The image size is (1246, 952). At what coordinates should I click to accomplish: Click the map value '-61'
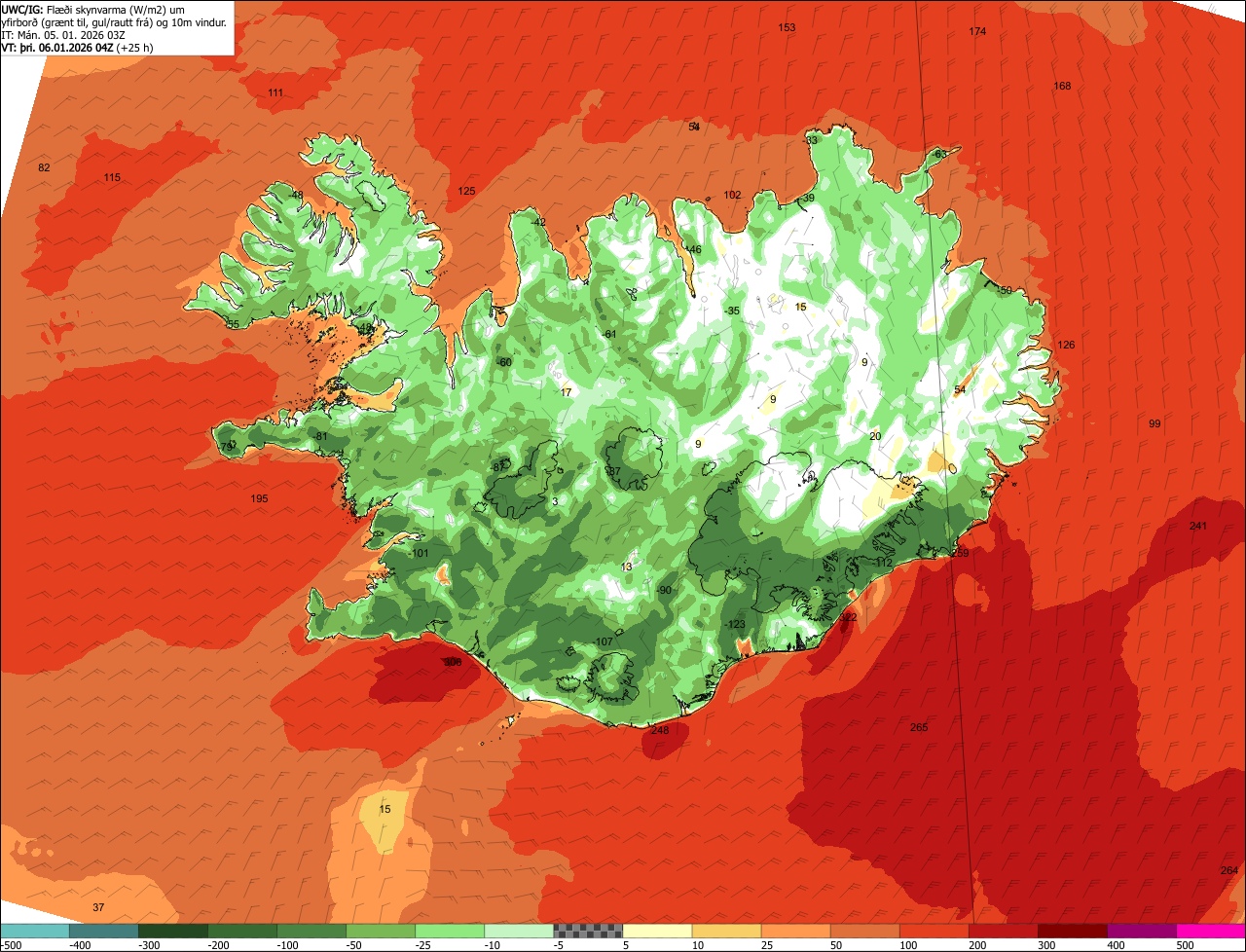pos(610,334)
